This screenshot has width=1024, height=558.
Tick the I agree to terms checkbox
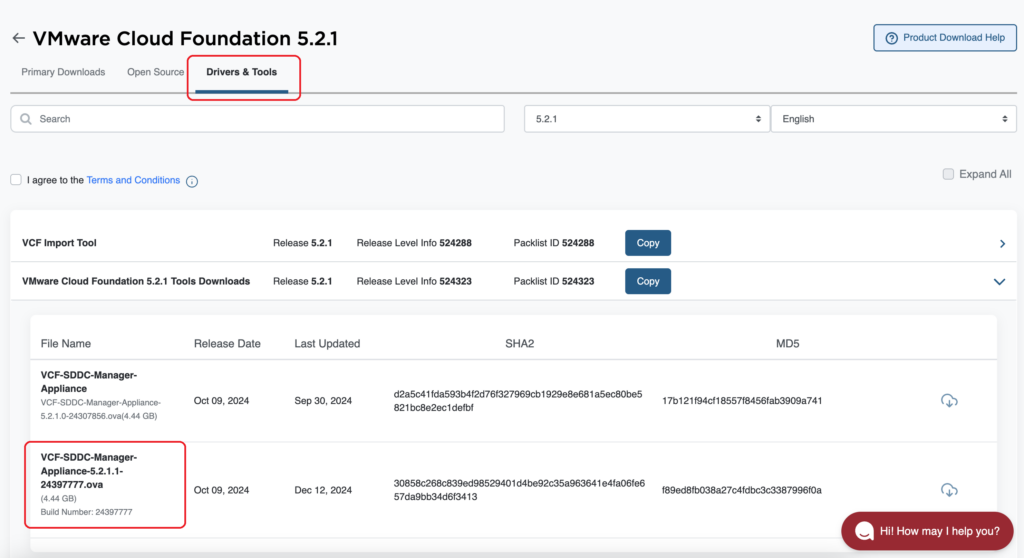point(16,180)
